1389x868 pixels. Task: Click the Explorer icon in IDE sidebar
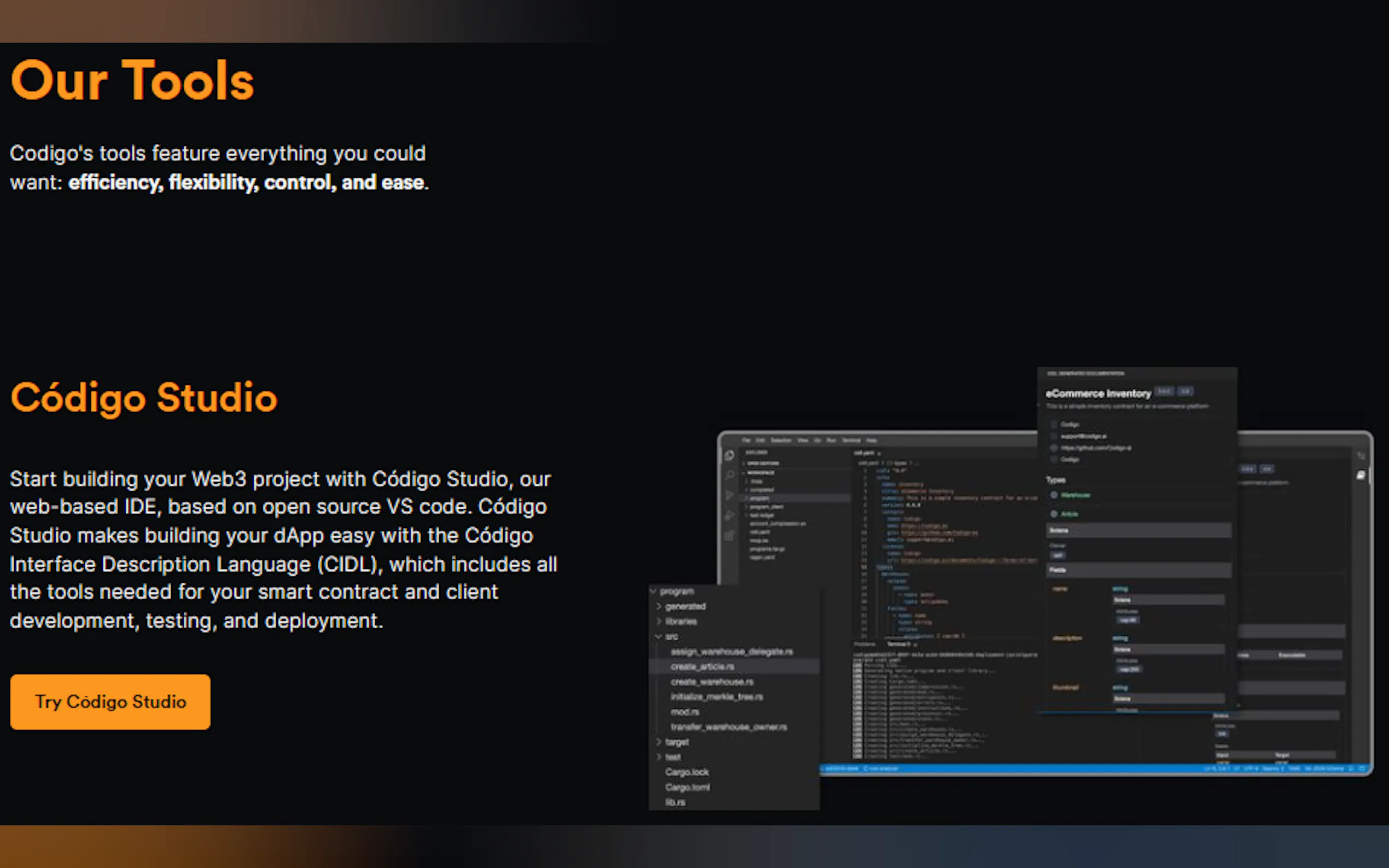[729, 456]
